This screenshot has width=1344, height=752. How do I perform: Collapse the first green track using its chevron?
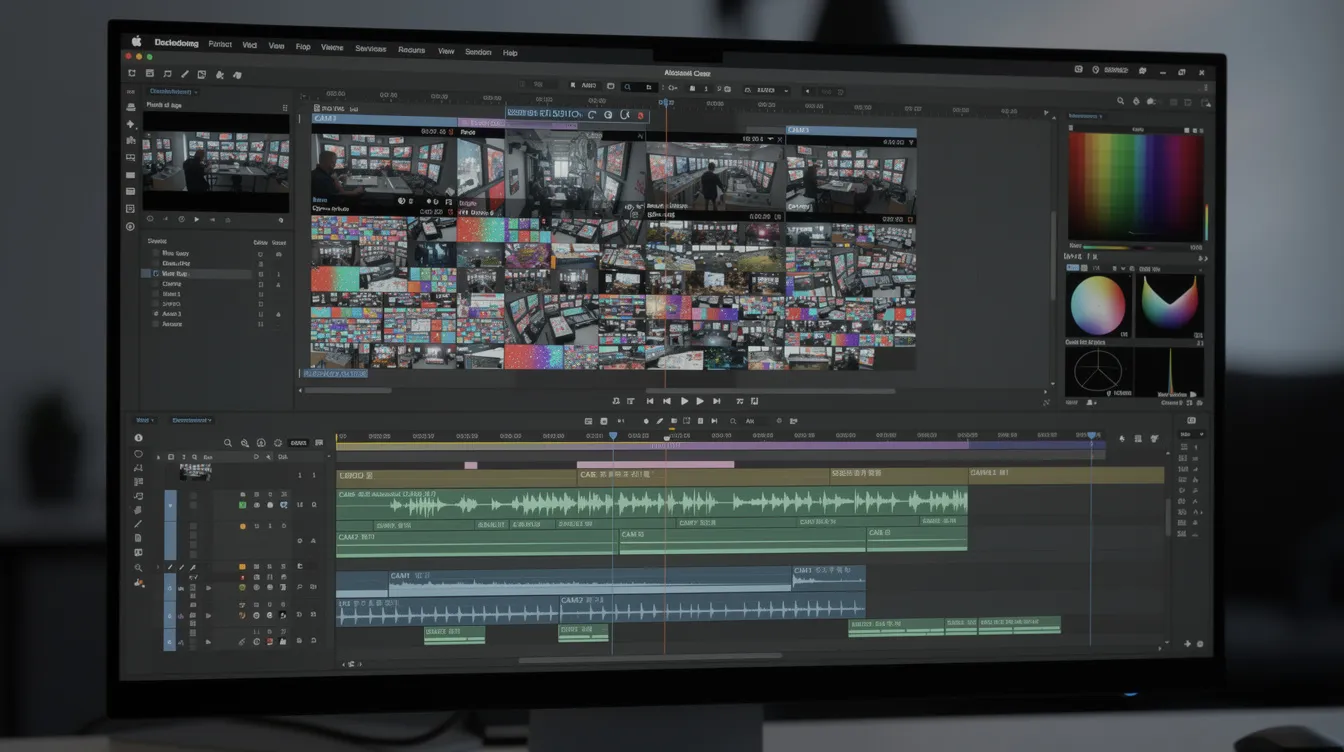pos(169,506)
